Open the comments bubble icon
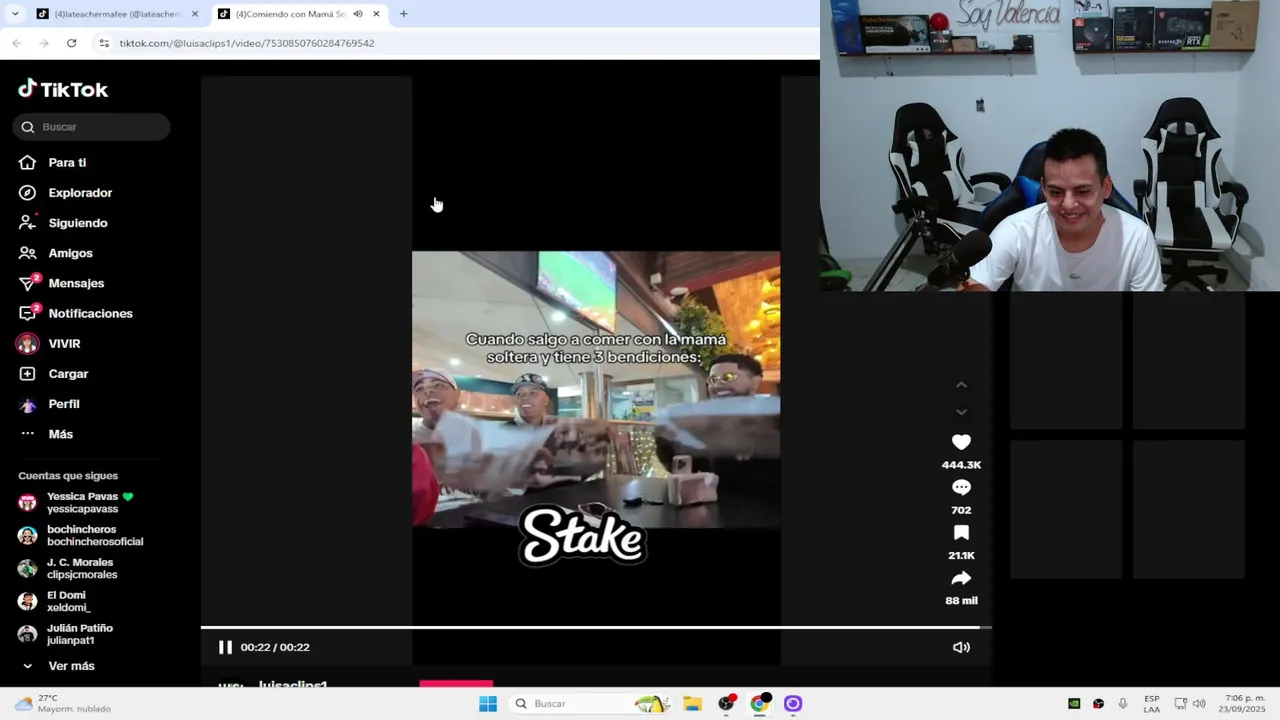The height and width of the screenshot is (720, 1280). (x=961, y=487)
